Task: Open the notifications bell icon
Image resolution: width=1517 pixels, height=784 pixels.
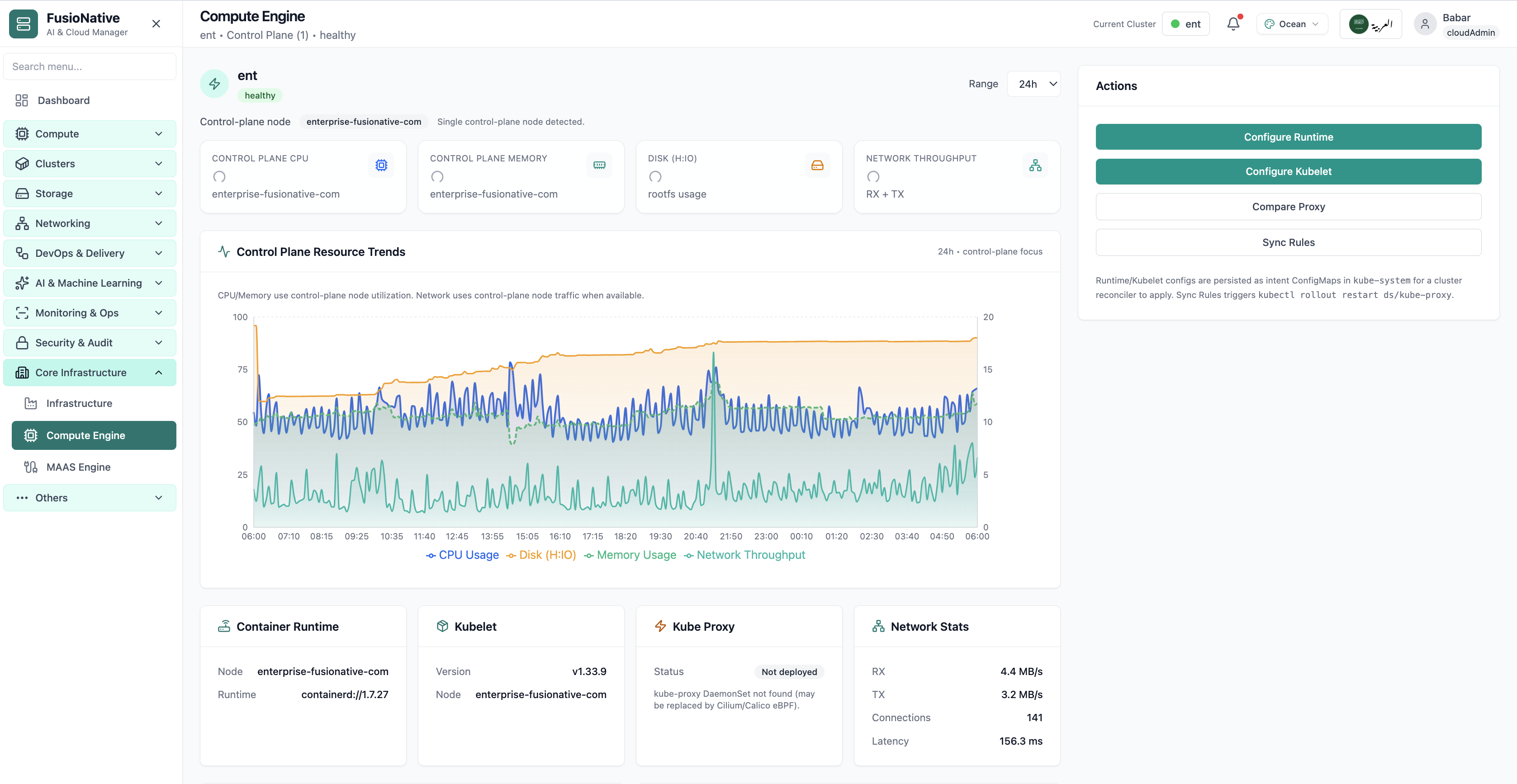Action: [1233, 24]
